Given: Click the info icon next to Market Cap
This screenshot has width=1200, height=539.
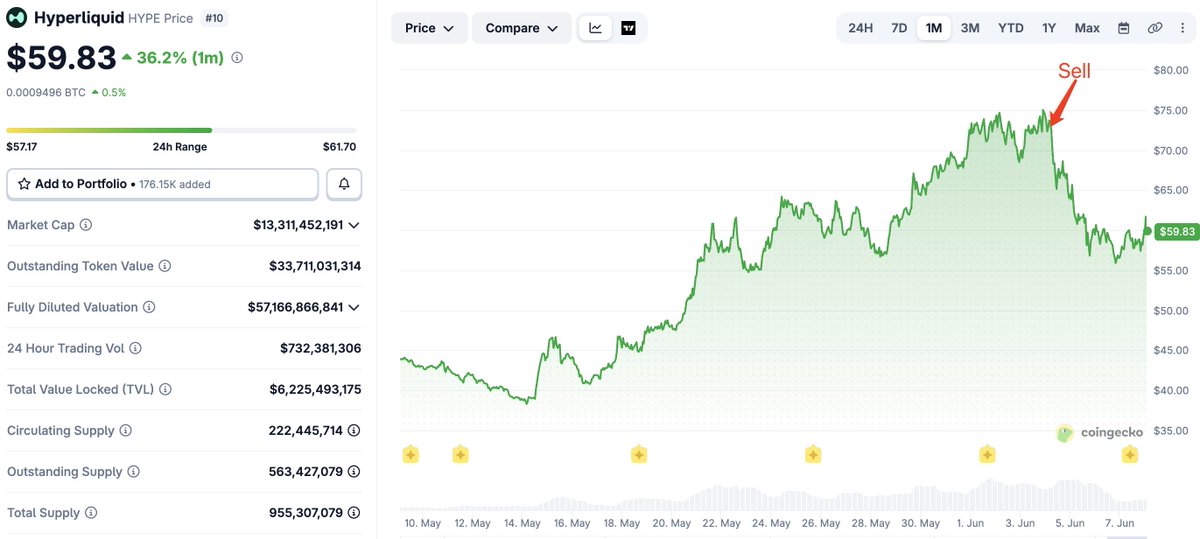Looking at the screenshot, I should [85, 225].
